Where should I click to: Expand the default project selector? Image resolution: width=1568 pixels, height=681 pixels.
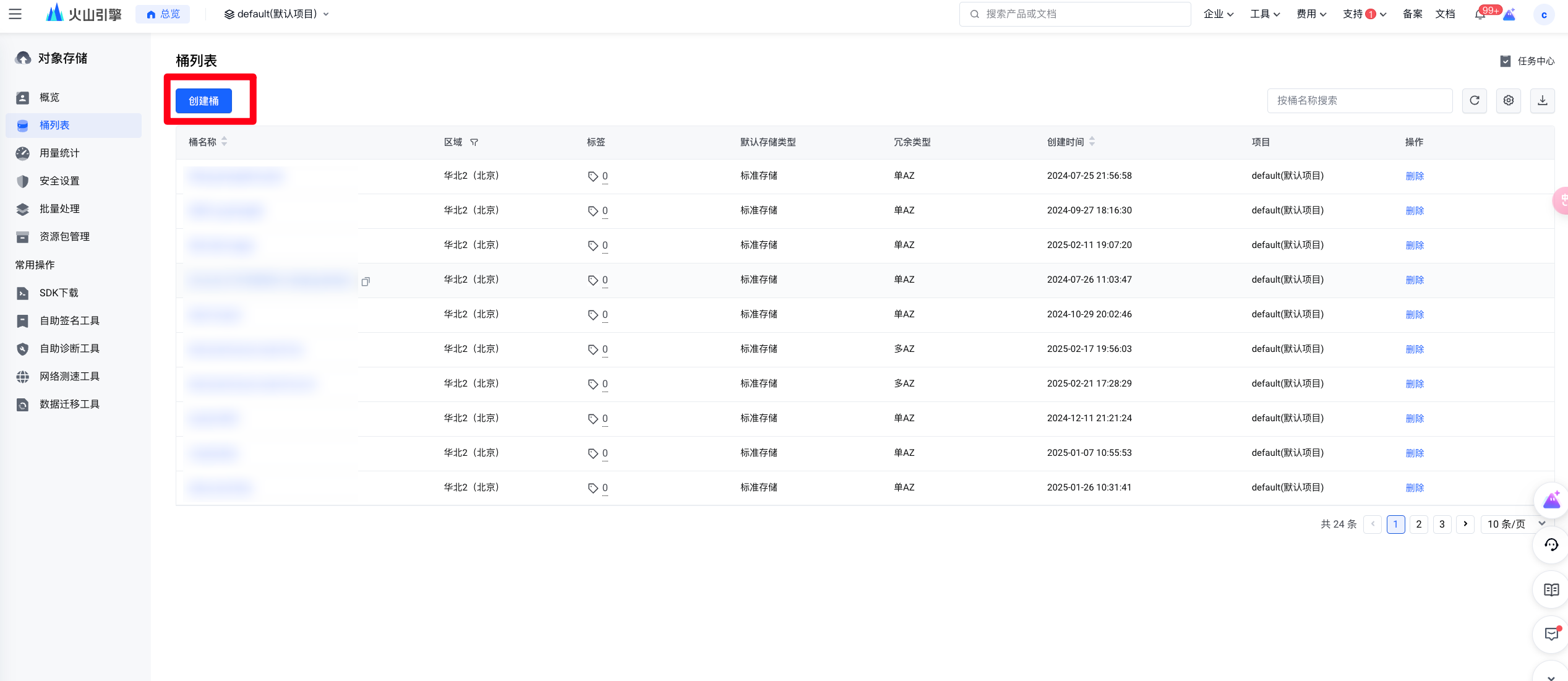(276, 14)
